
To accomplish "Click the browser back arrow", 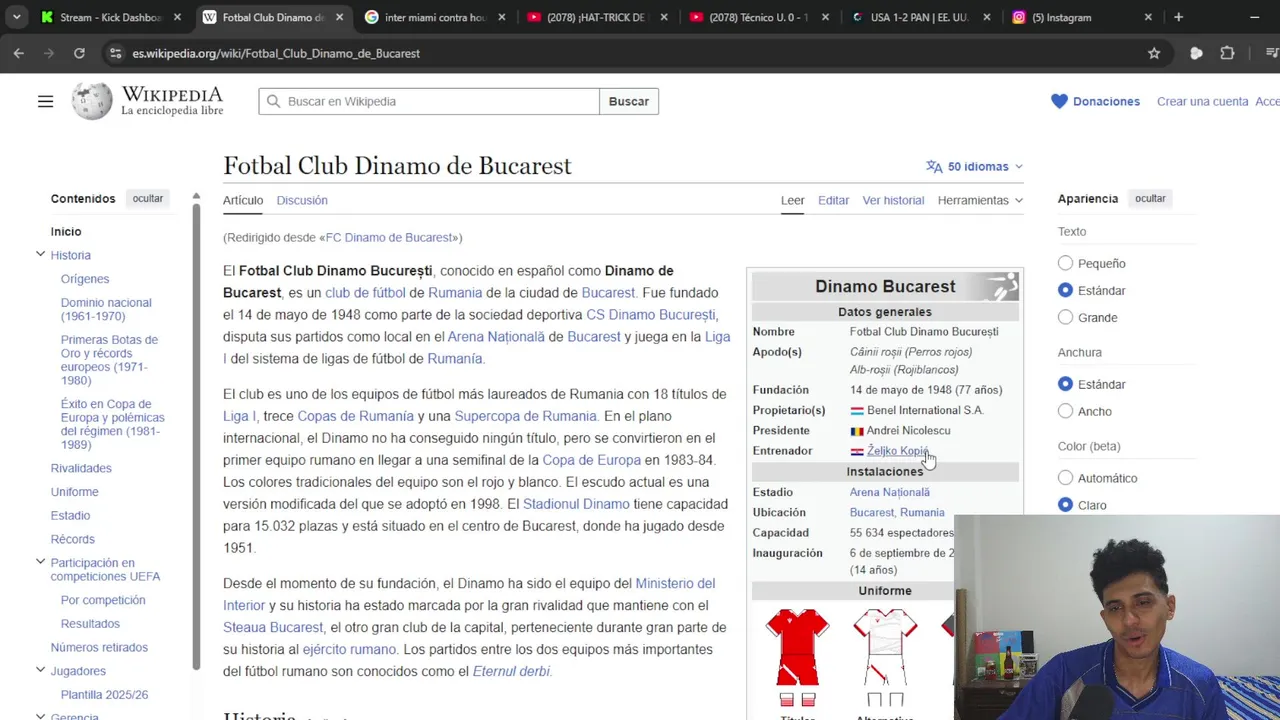I will point(19,53).
